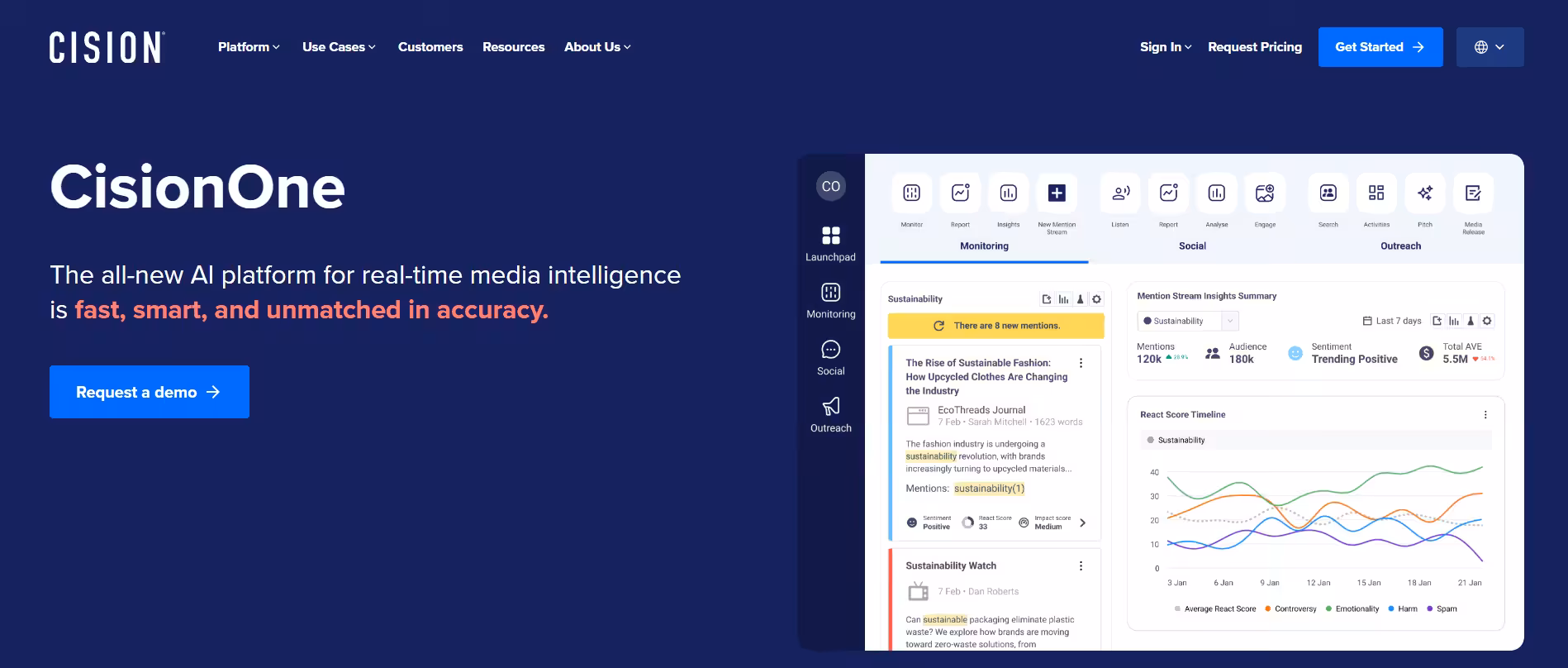Screen dimensions: 1568x668
Task: Open options menu for Sustainability Watch card
Action: tap(1081, 566)
